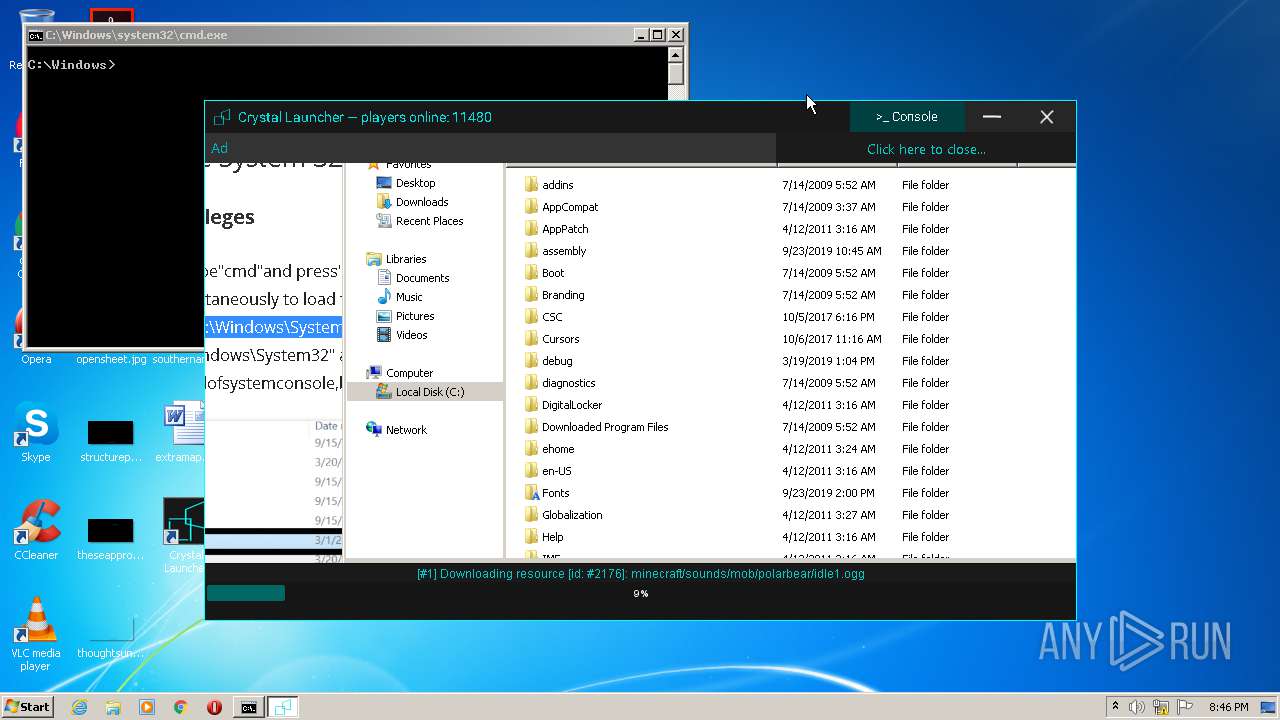The width and height of the screenshot is (1280, 720).
Task: Select the Boot folder icon
Action: tap(531, 273)
